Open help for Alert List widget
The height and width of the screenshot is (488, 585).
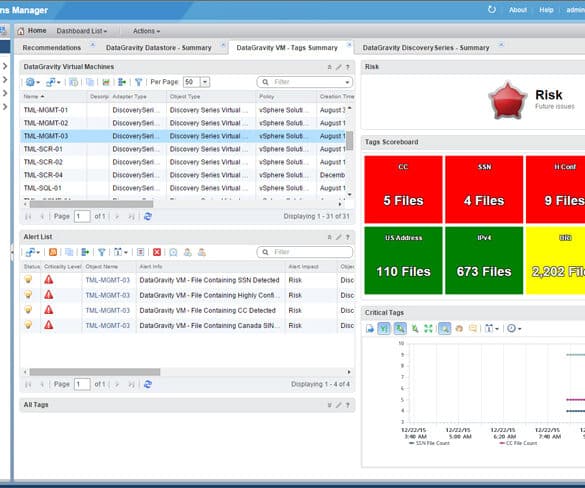coord(347,237)
